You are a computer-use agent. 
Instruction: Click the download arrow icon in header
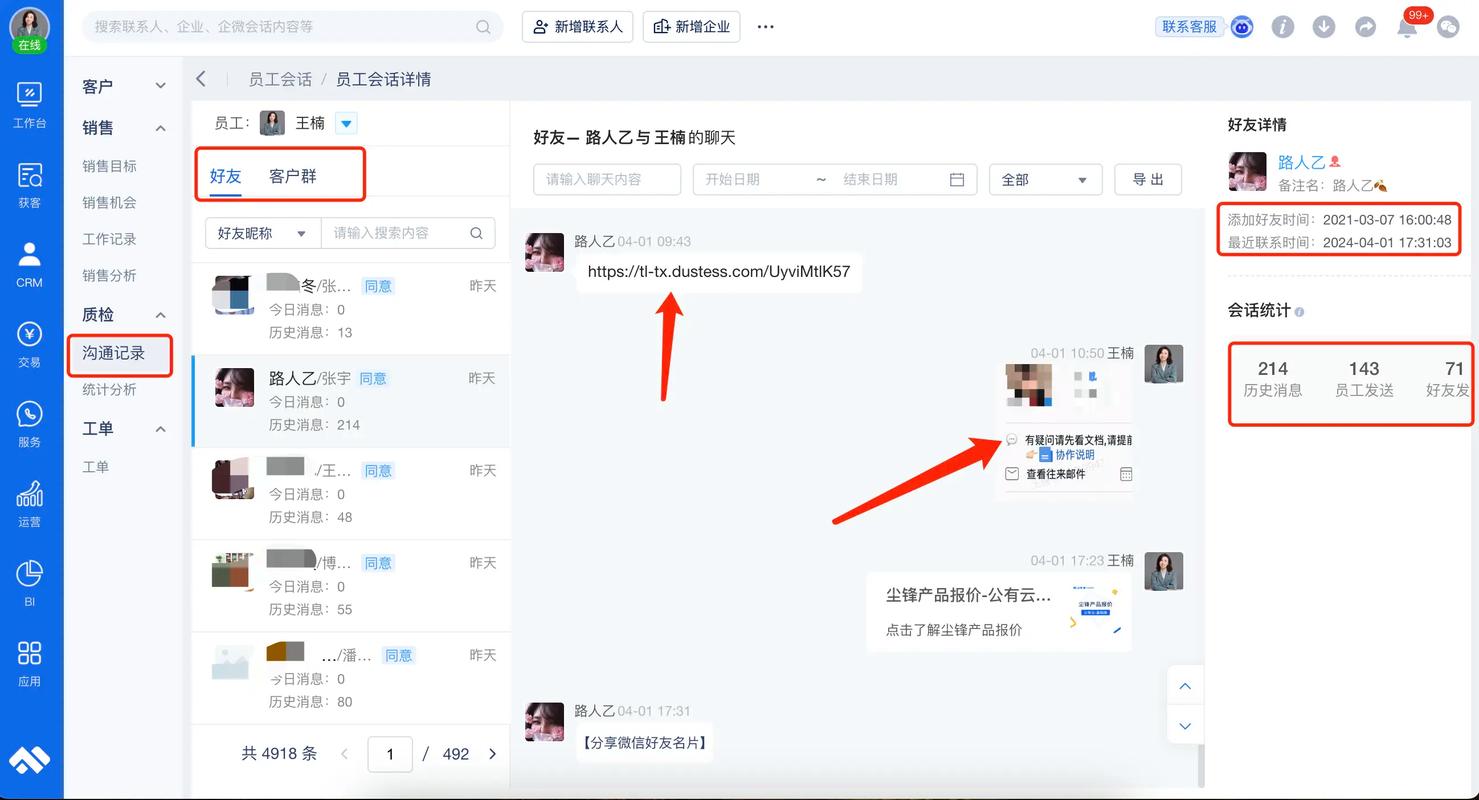click(x=1324, y=27)
